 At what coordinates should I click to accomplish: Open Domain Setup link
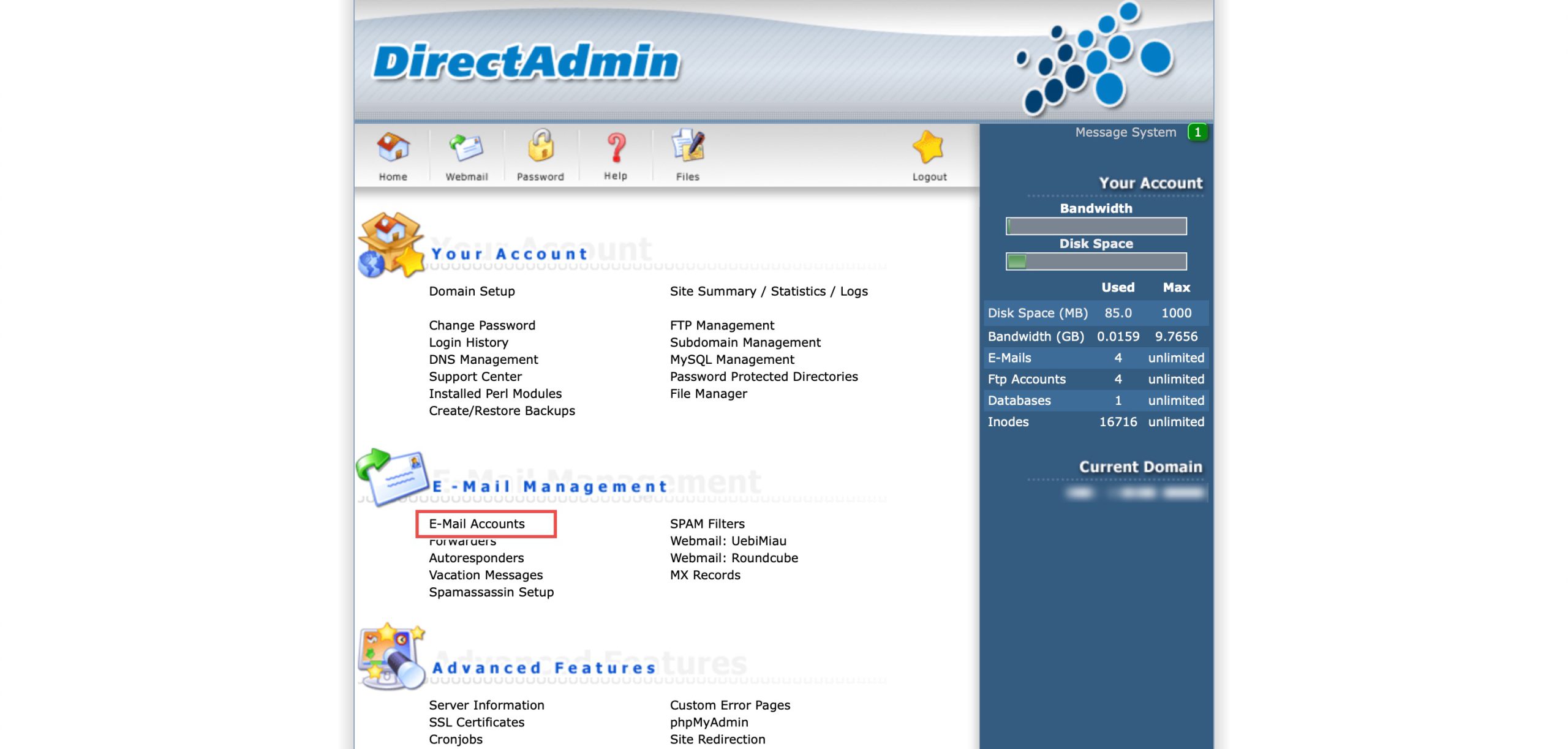pyautogui.click(x=472, y=292)
